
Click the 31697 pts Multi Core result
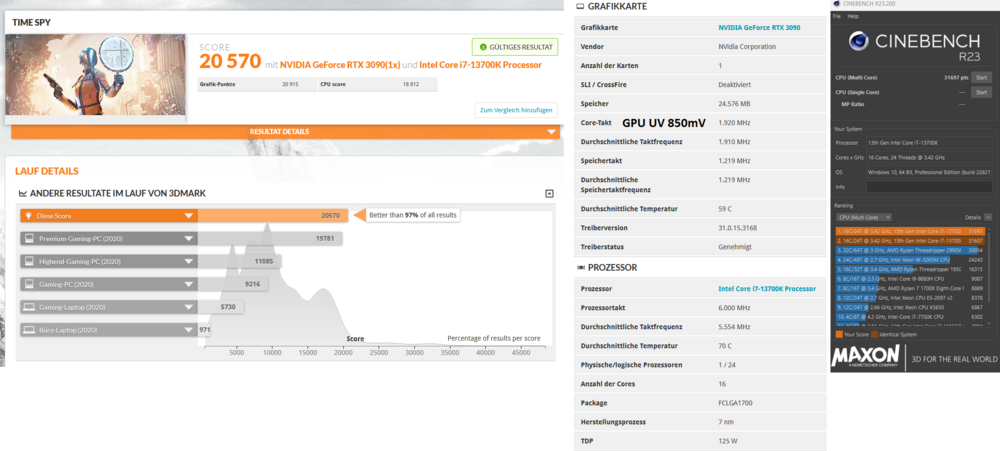coord(957,78)
